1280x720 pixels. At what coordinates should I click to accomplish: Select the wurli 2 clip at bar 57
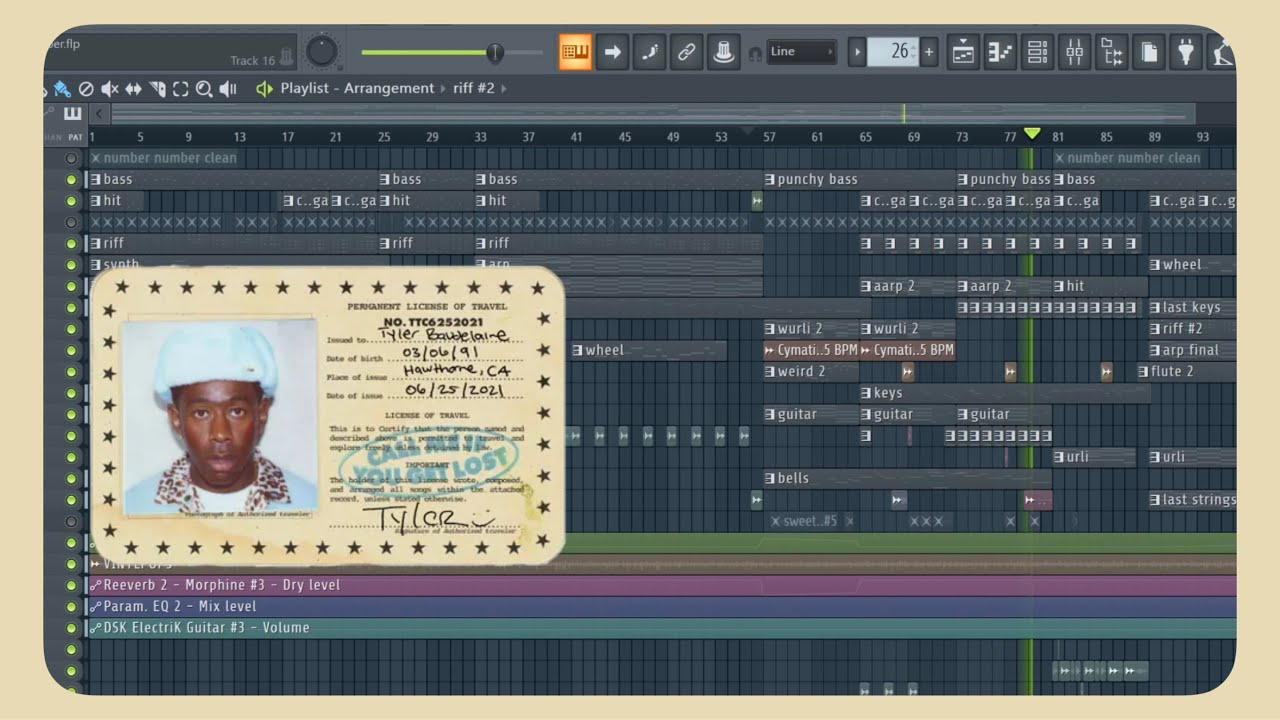point(811,329)
